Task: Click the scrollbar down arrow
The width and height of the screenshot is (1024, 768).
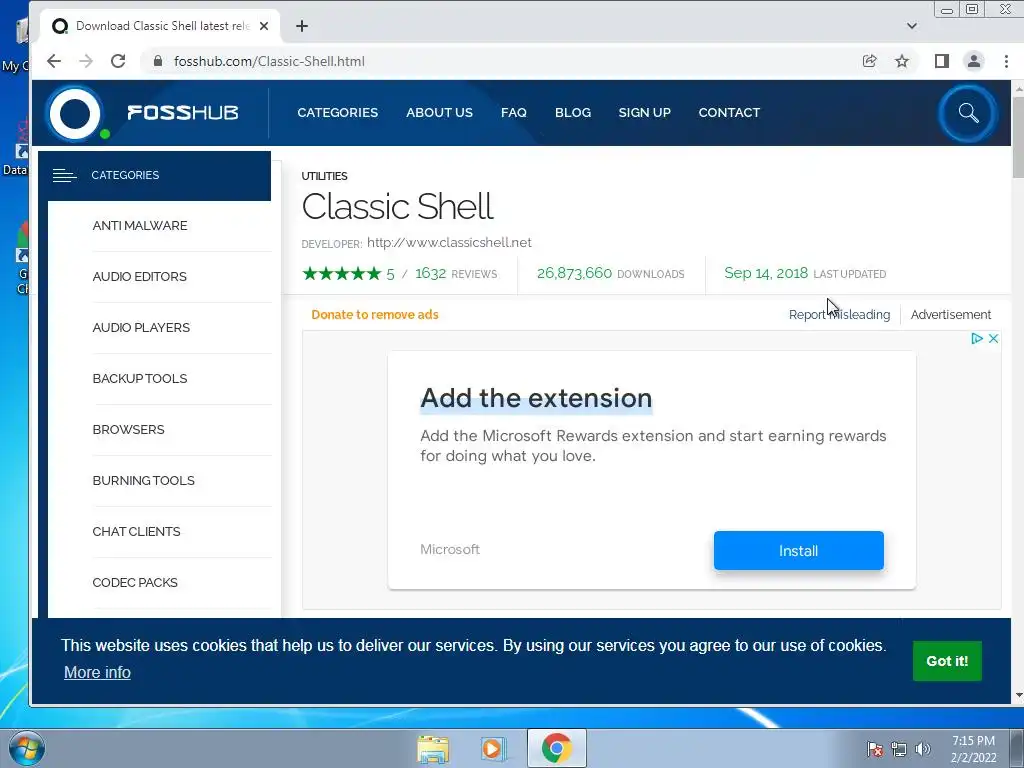Action: (x=1018, y=696)
